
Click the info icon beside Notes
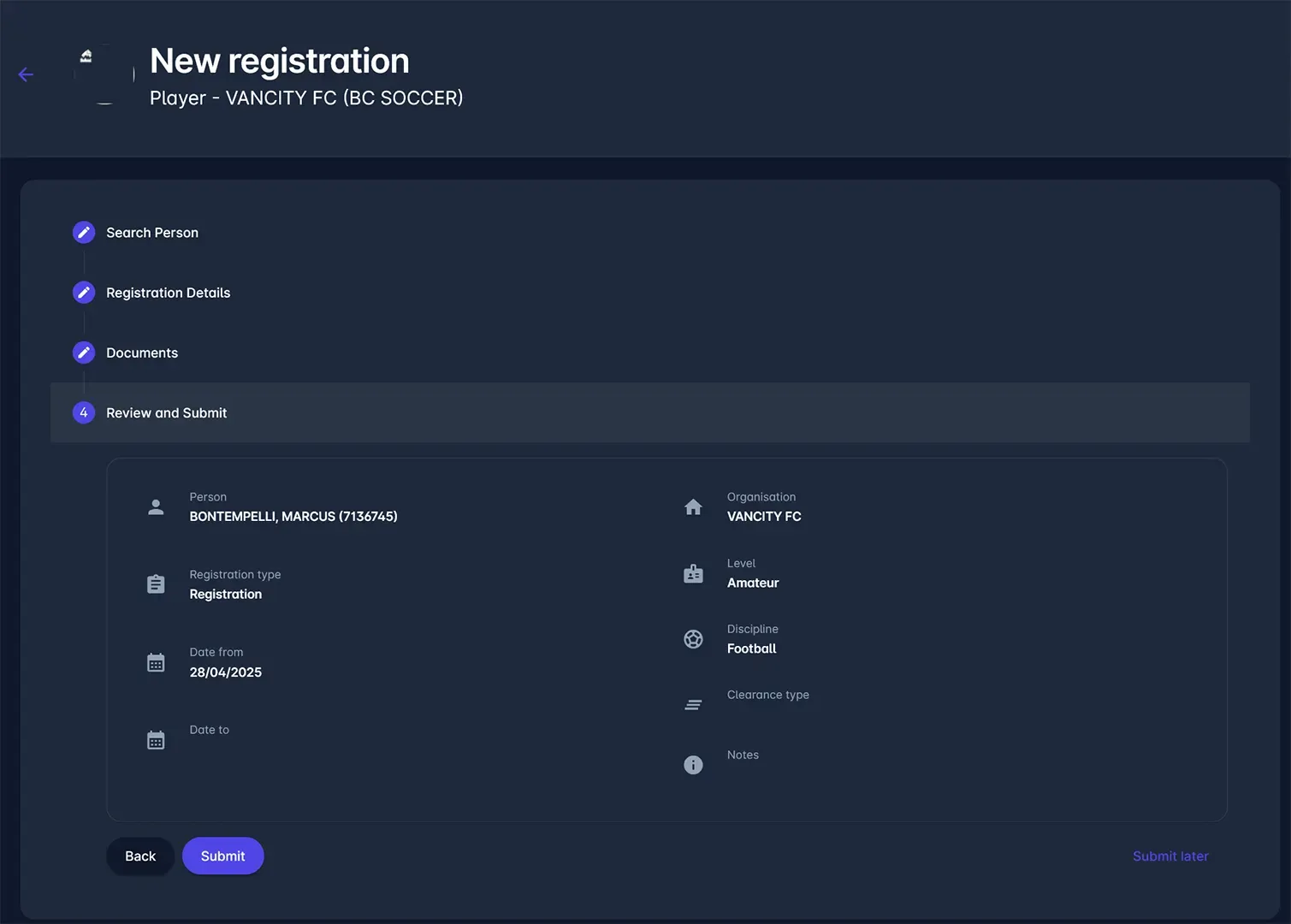(693, 765)
